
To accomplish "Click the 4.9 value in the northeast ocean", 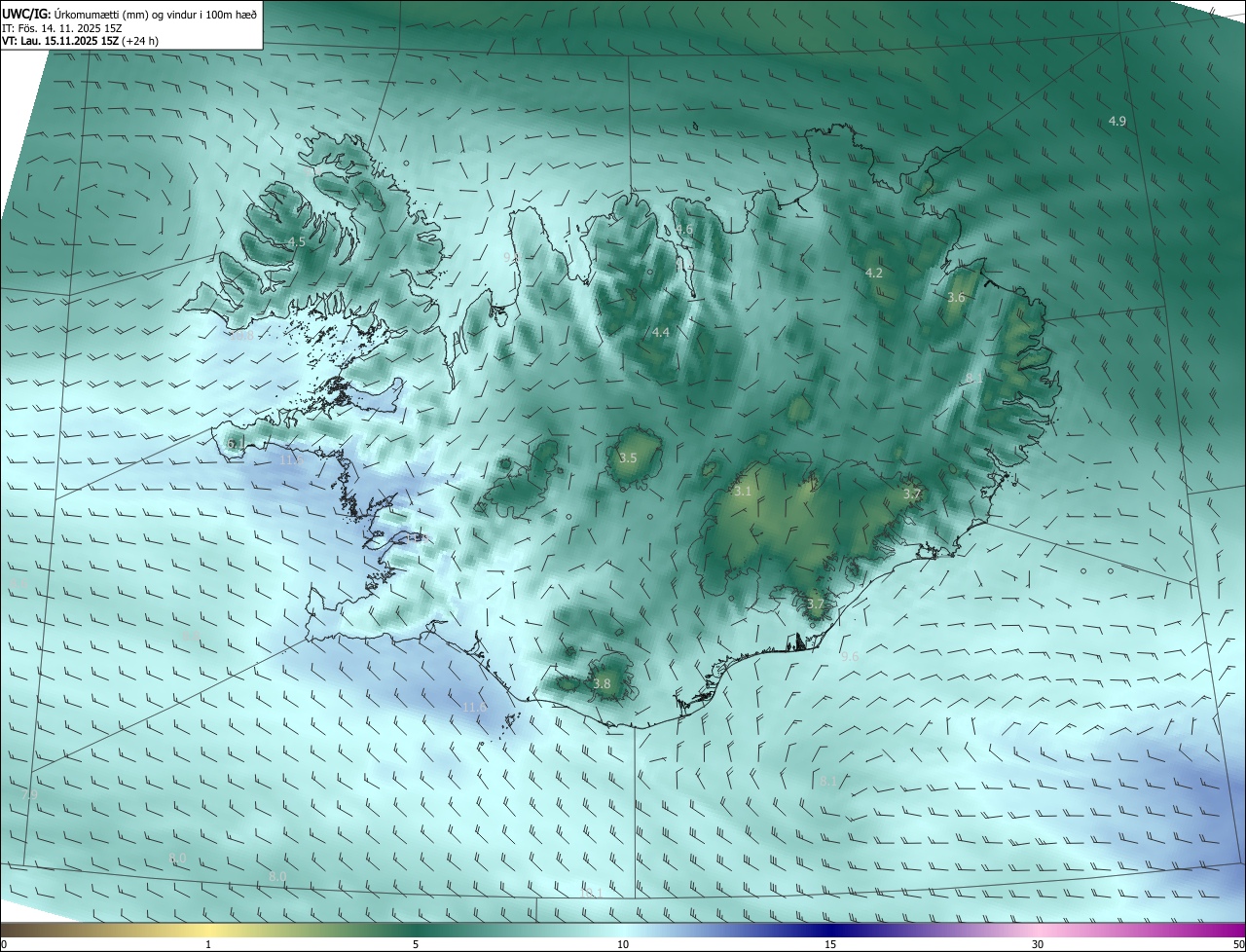I will click(1118, 122).
